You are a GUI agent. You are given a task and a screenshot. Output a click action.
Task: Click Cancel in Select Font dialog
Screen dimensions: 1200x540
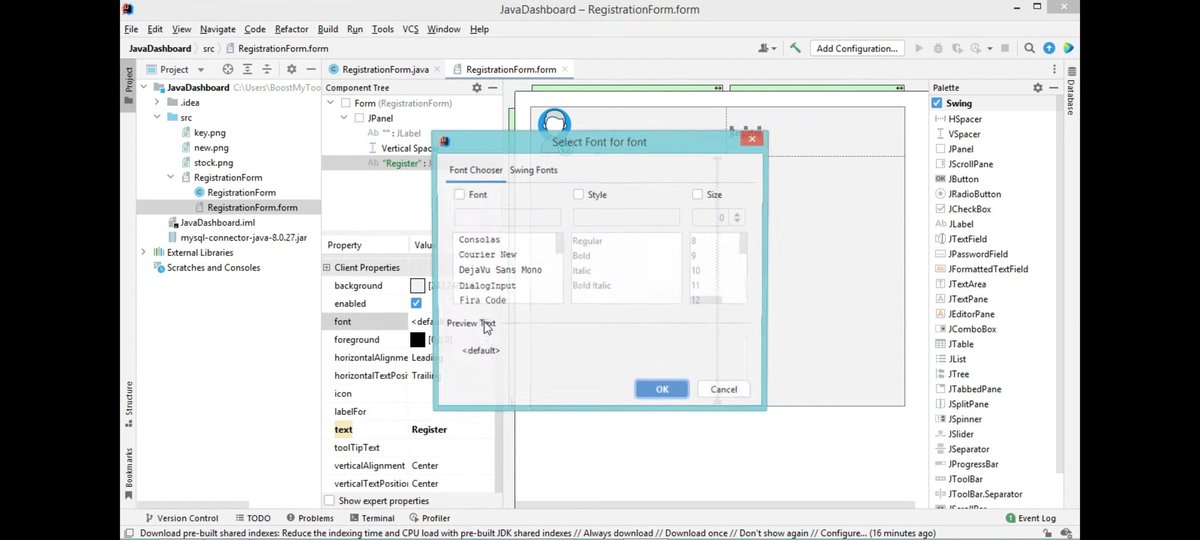[724, 389]
